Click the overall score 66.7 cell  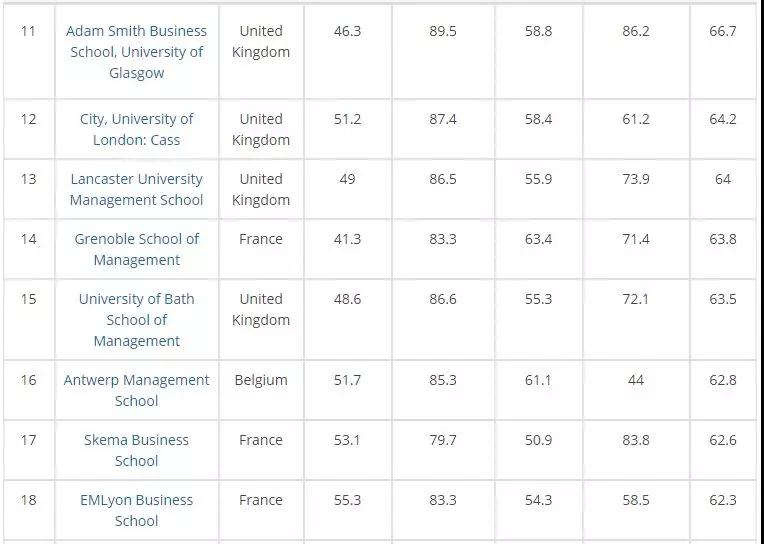(722, 31)
